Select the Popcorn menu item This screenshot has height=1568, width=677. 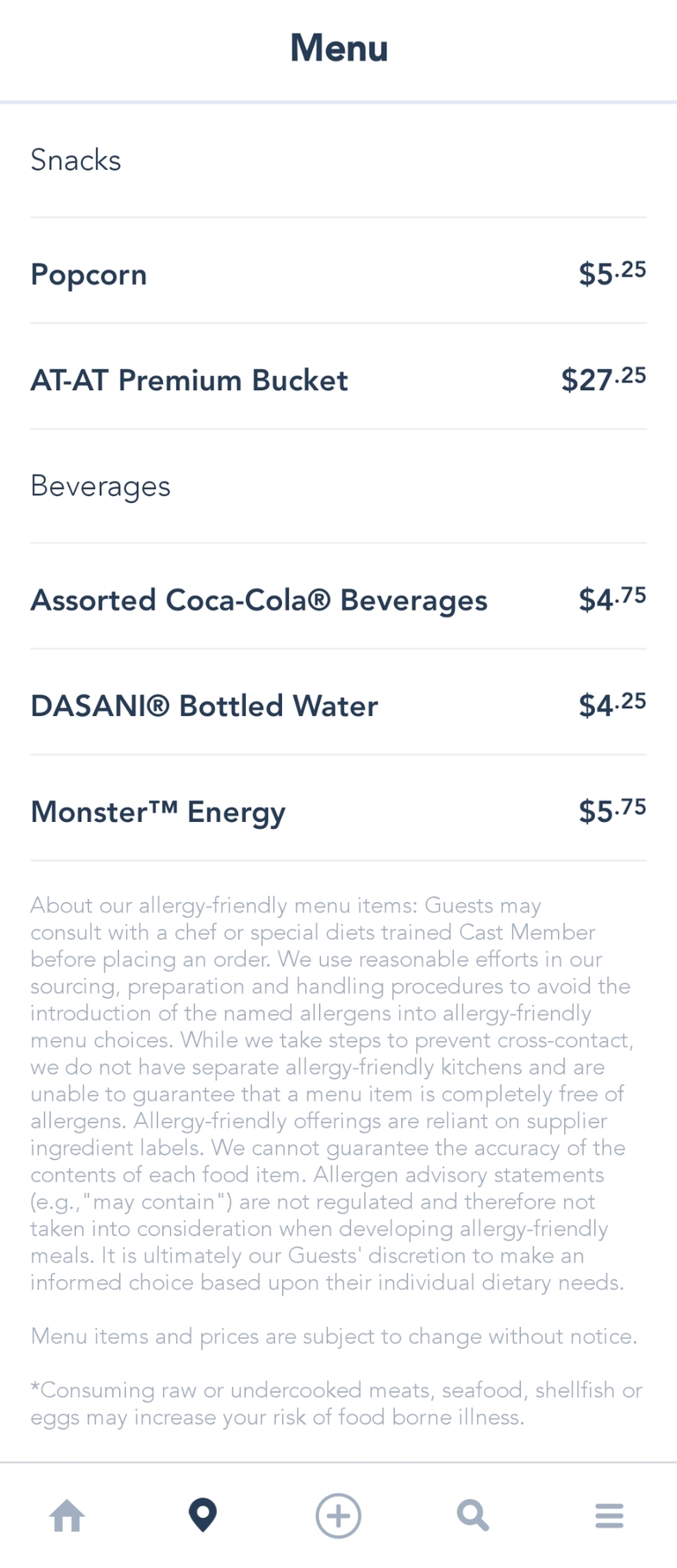point(89,275)
